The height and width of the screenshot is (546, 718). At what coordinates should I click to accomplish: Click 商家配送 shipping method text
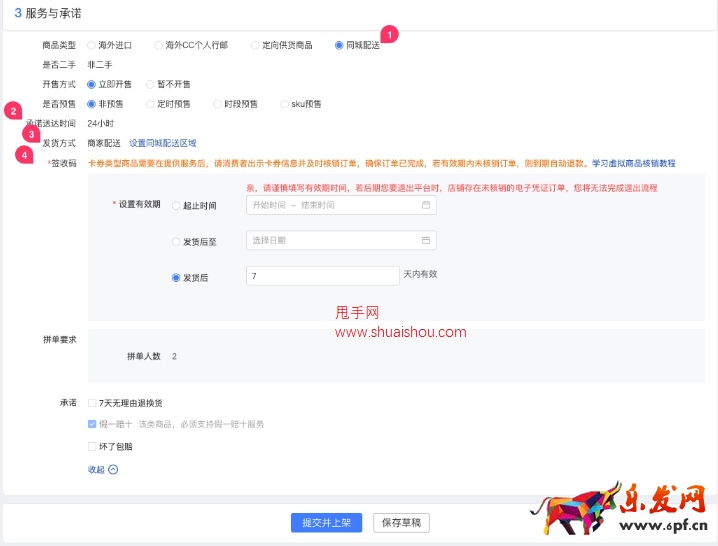tap(104, 143)
